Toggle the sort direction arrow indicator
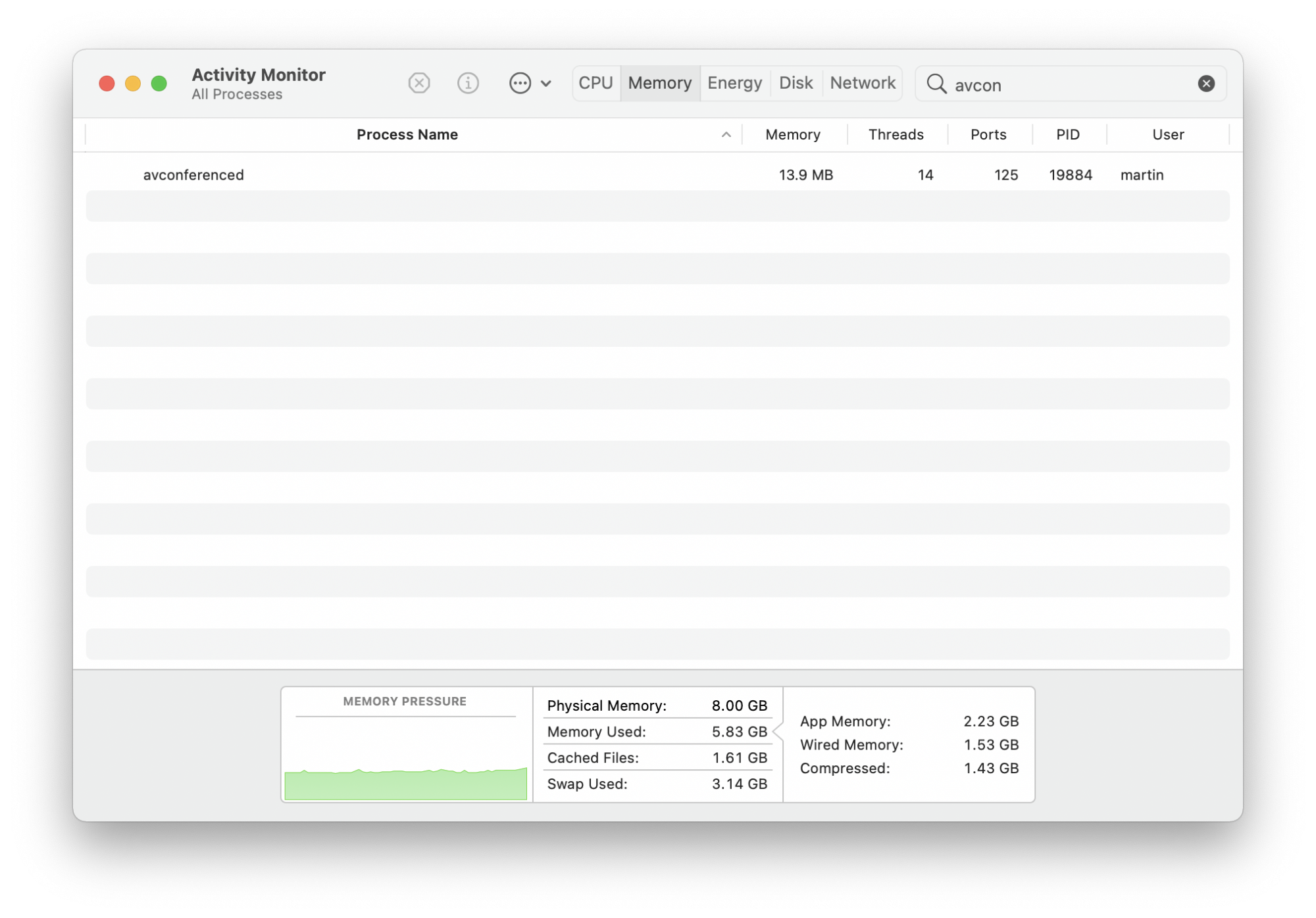The height and width of the screenshot is (918, 1316). pyautogui.click(x=726, y=135)
